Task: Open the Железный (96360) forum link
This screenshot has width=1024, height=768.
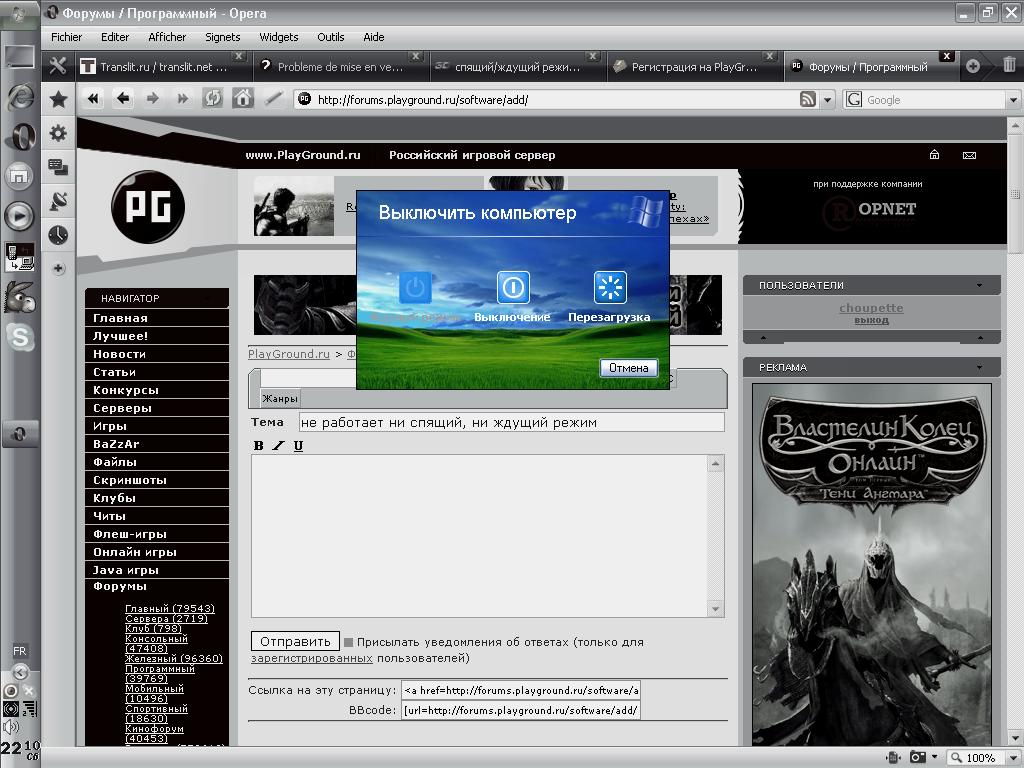Action: (174, 658)
